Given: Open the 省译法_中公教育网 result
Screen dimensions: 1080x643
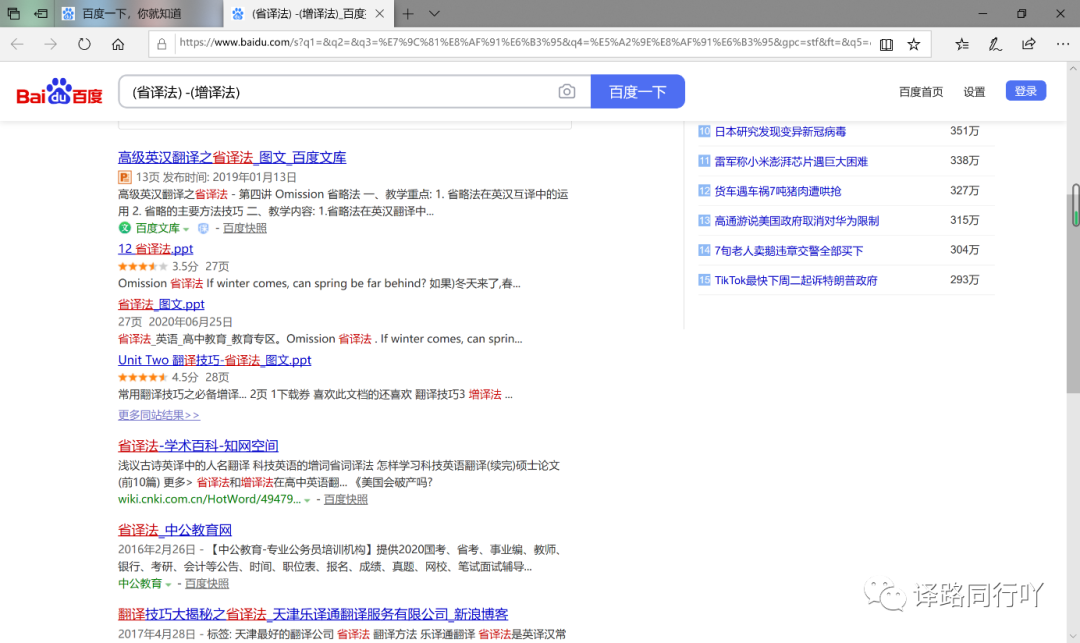Looking at the screenshot, I should [174, 530].
